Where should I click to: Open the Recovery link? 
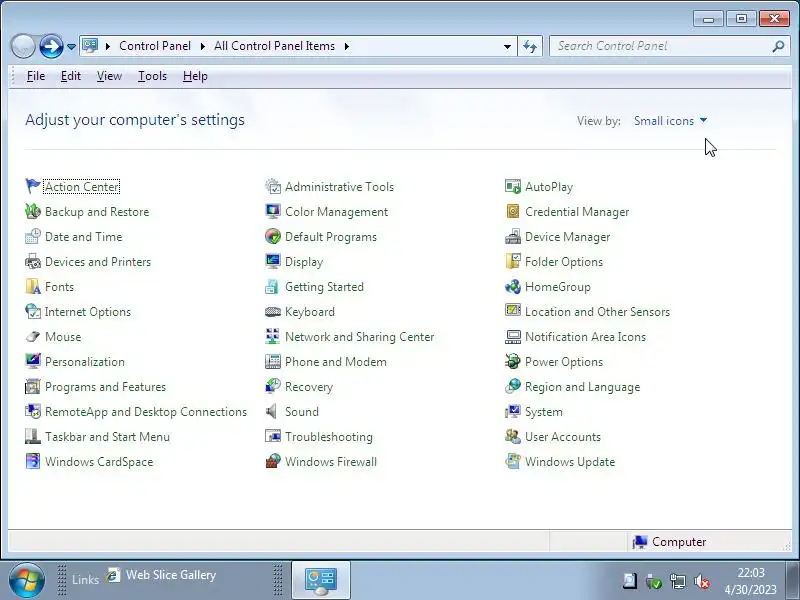pos(309,387)
